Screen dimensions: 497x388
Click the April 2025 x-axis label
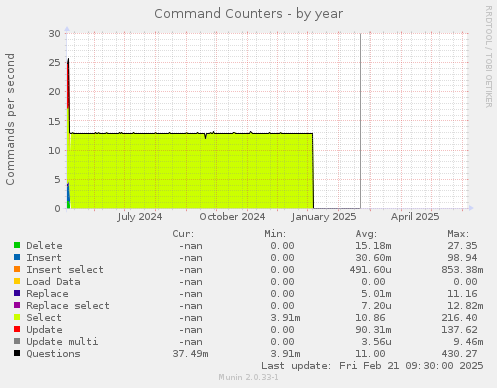pos(415,217)
